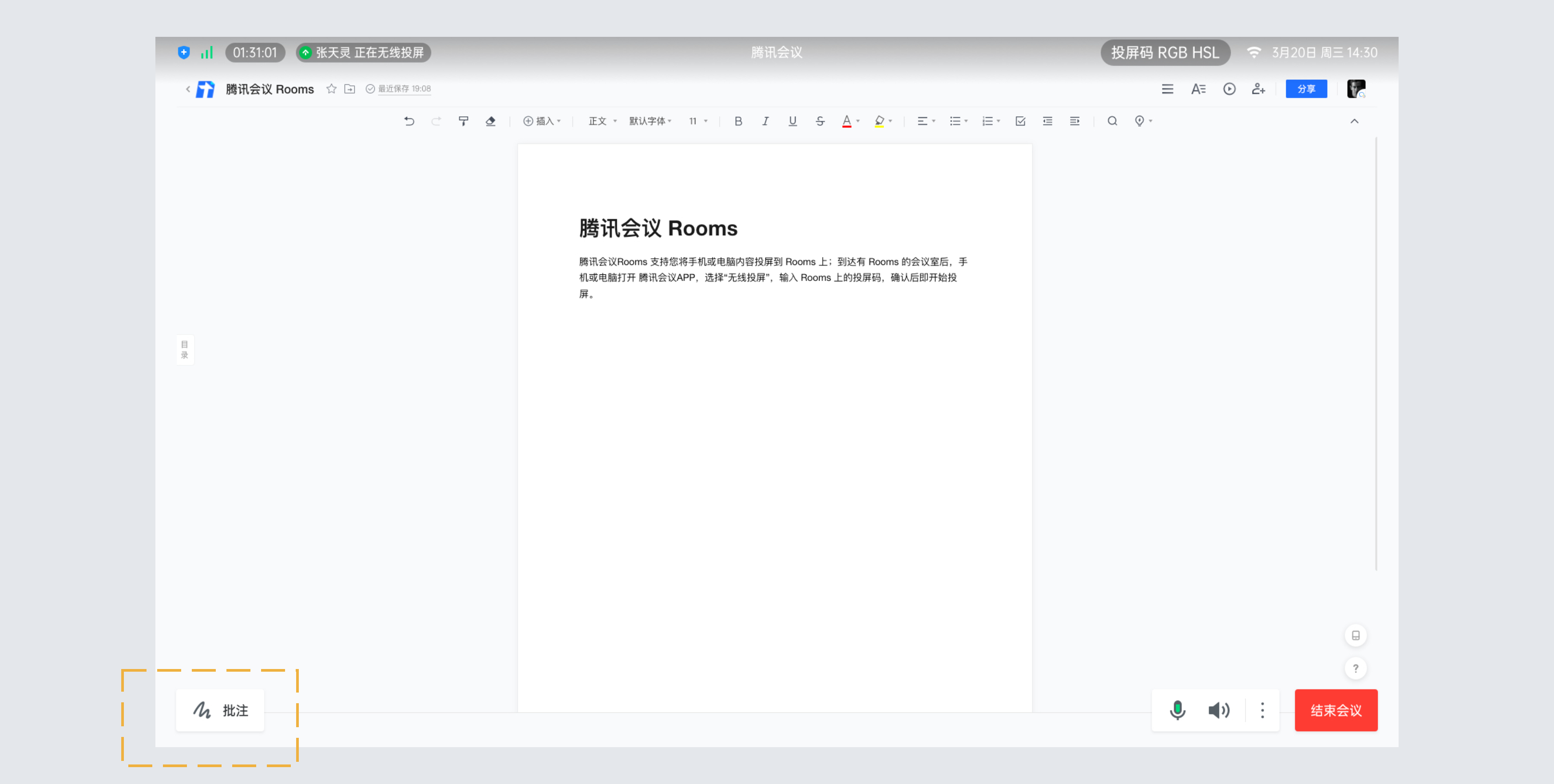Click the 张天灵 正在无线投屏 status
The height and width of the screenshot is (784, 1554).
363,52
